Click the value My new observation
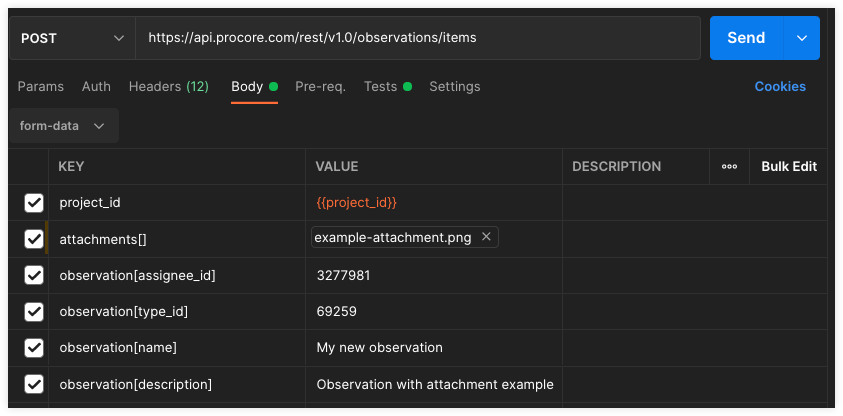 pos(380,348)
